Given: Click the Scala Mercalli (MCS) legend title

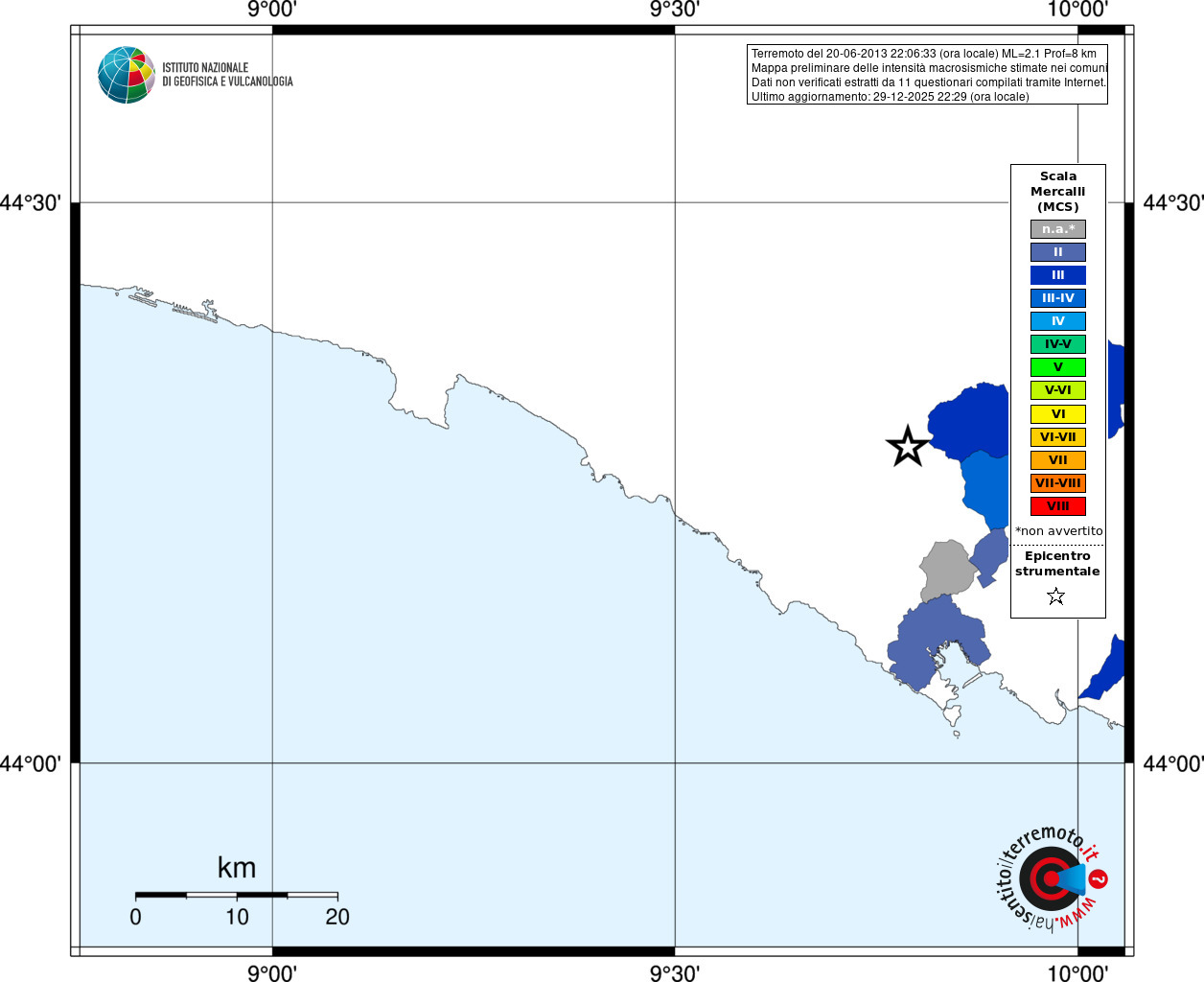Looking at the screenshot, I should tap(1058, 192).
